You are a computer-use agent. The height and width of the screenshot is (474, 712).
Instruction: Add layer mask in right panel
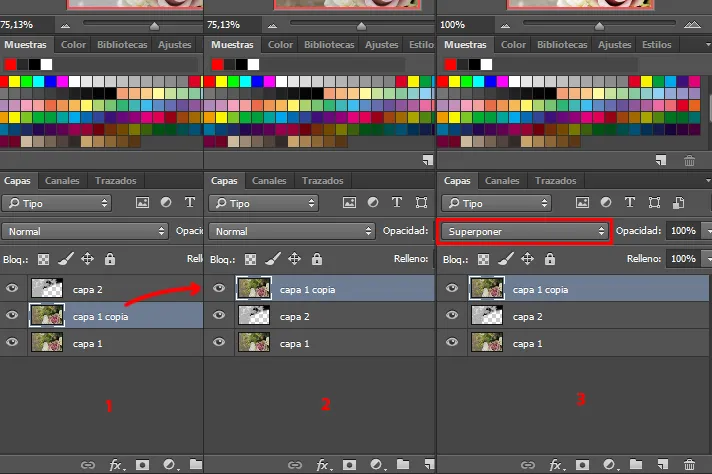[x=582, y=464]
